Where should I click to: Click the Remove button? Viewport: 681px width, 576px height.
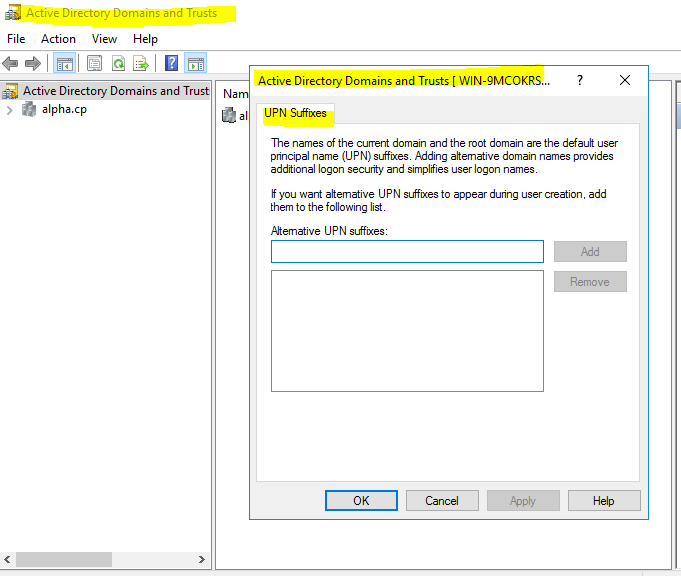click(x=590, y=282)
